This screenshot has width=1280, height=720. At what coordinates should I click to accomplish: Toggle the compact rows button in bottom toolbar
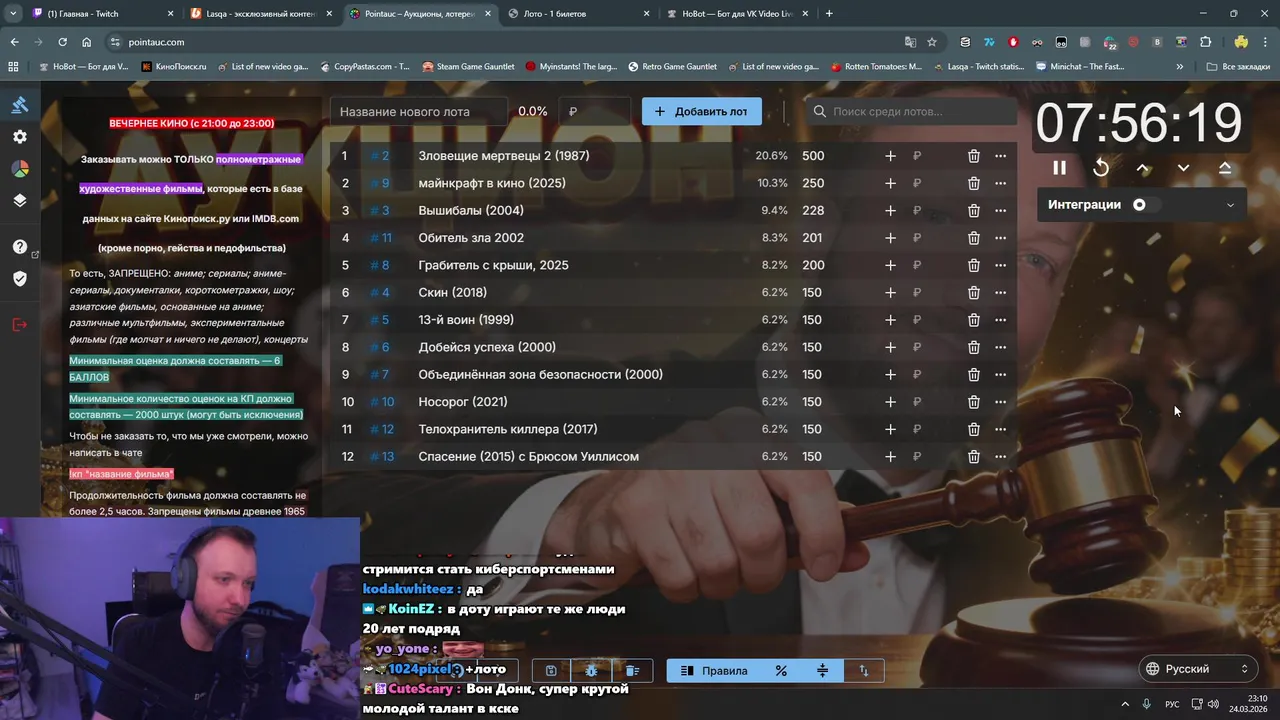tap(822, 671)
